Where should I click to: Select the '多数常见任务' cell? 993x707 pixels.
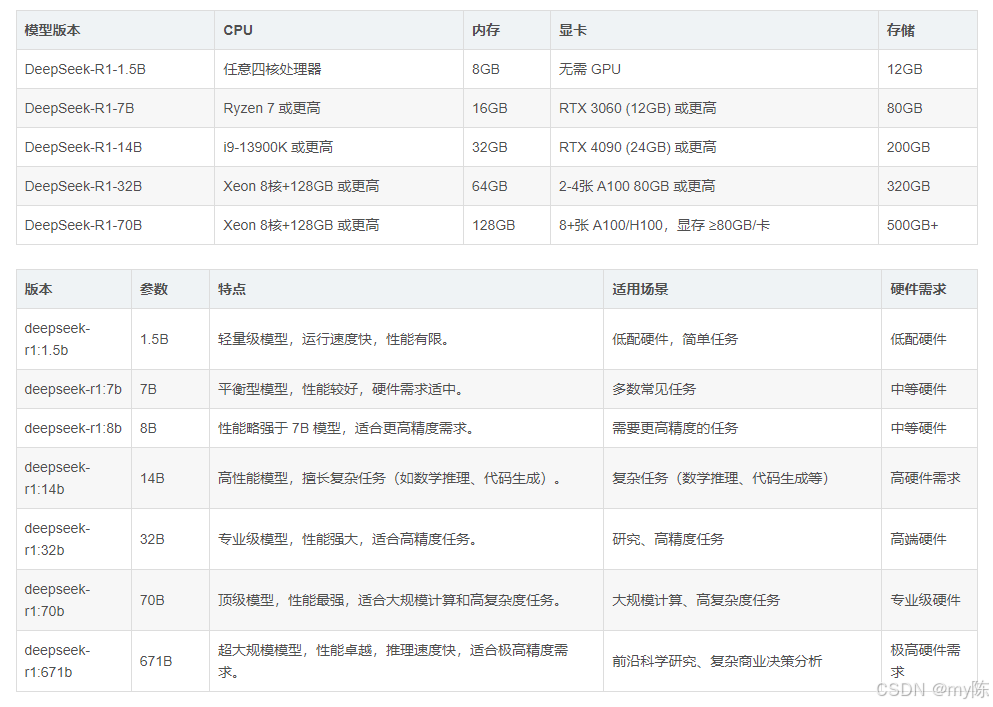point(742,389)
